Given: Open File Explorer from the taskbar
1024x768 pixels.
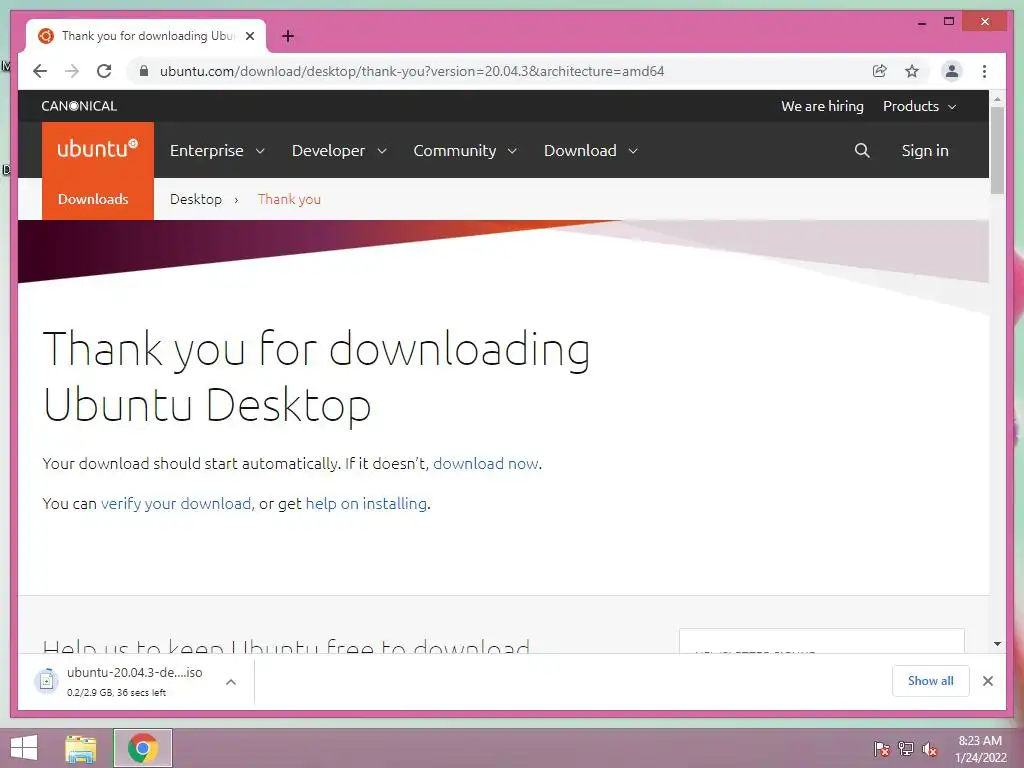Looking at the screenshot, I should point(80,748).
